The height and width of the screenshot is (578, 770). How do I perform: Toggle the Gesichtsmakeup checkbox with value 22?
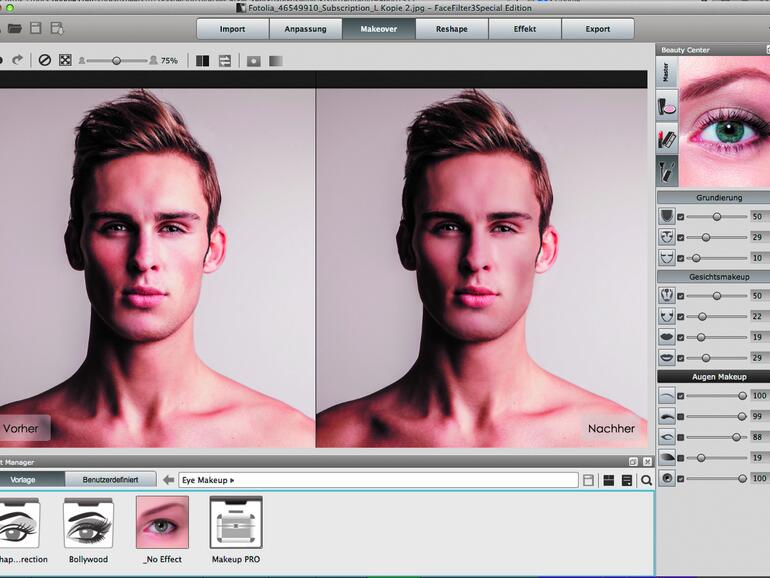681,316
